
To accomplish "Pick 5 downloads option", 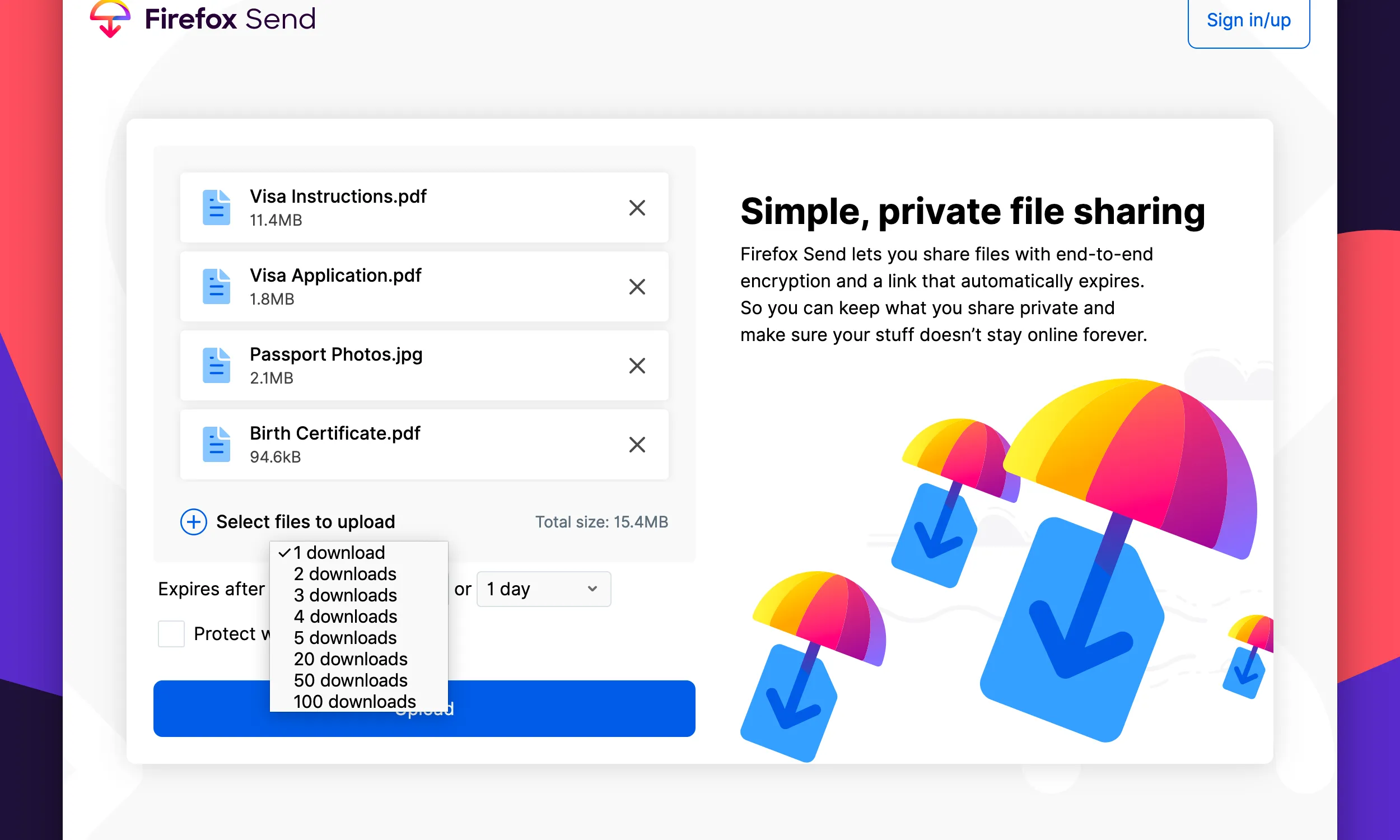I will pyautogui.click(x=359, y=638).
